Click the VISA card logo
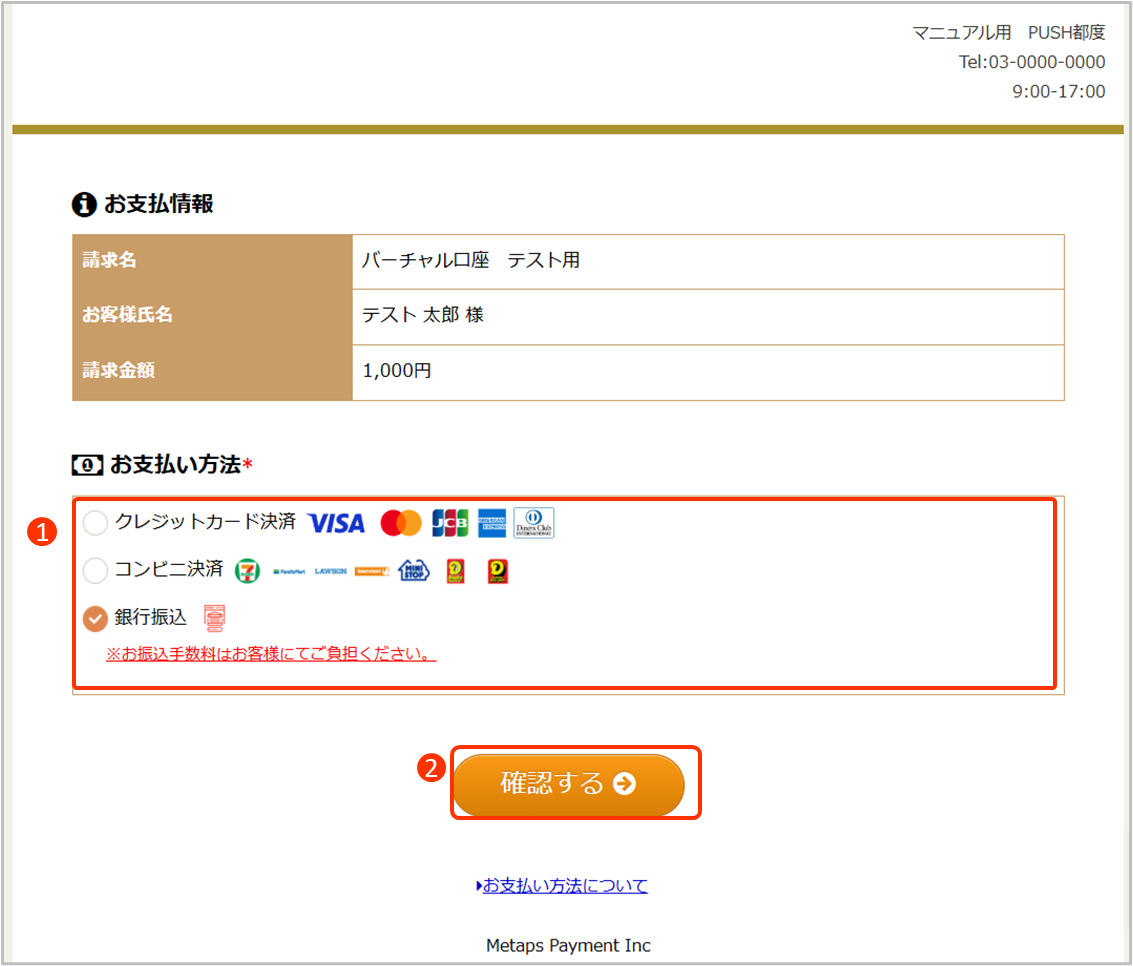The height and width of the screenshot is (966, 1133). point(336,523)
